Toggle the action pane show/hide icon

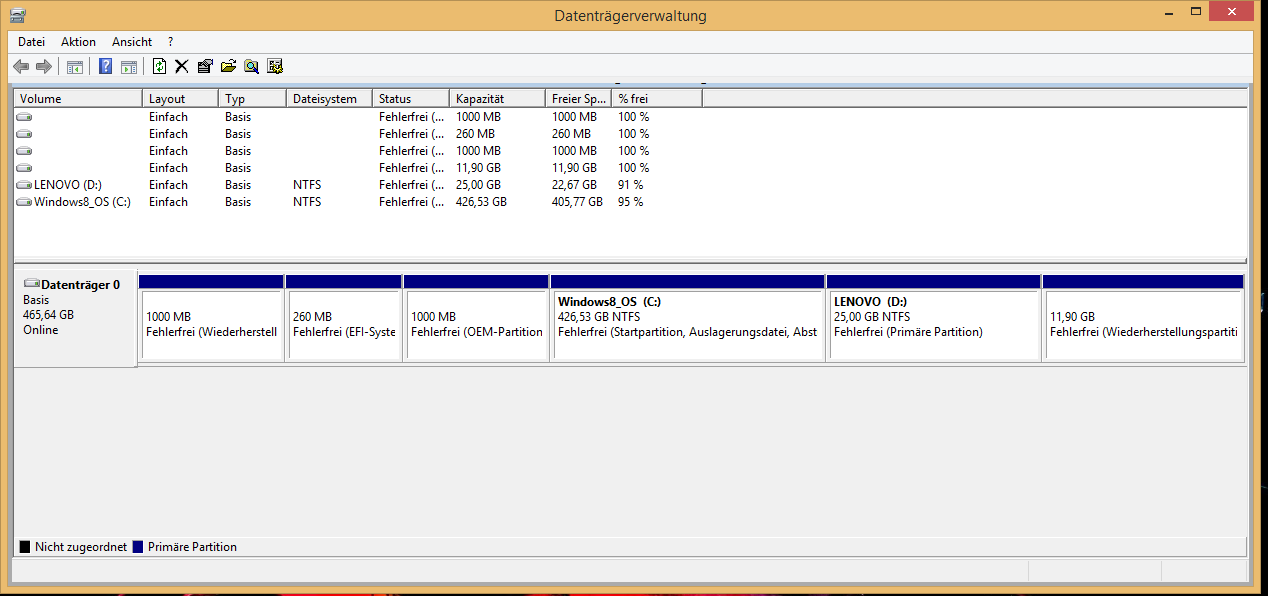click(x=129, y=67)
